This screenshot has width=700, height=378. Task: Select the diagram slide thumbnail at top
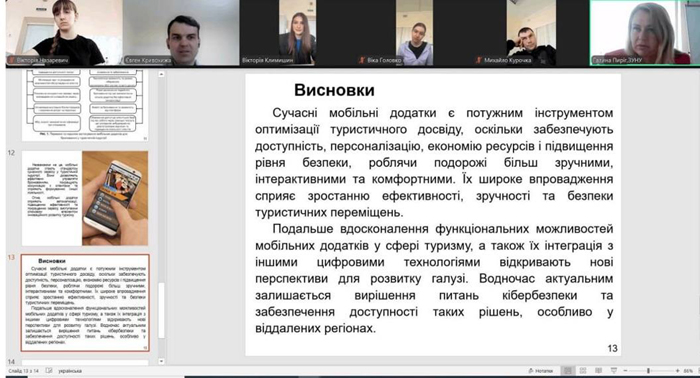85,105
